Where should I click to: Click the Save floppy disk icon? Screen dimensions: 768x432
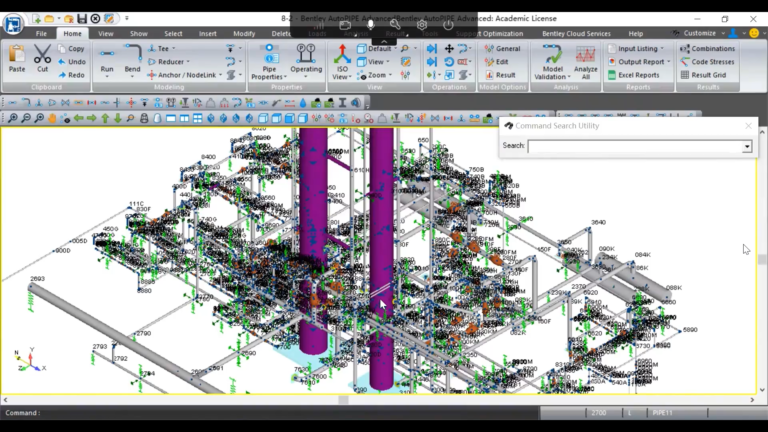(82, 19)
